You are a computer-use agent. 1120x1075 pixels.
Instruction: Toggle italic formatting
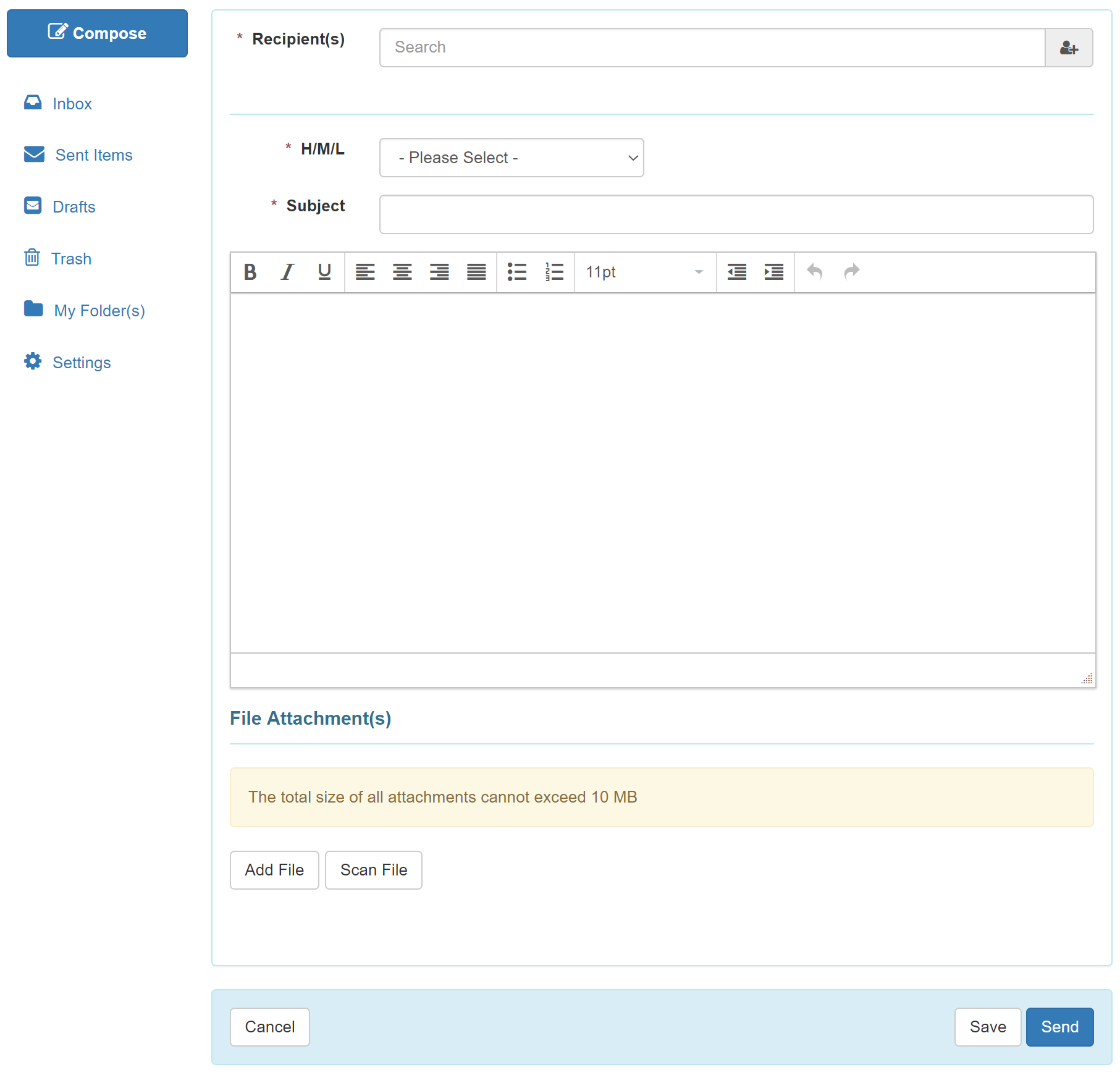pos(287,272)
